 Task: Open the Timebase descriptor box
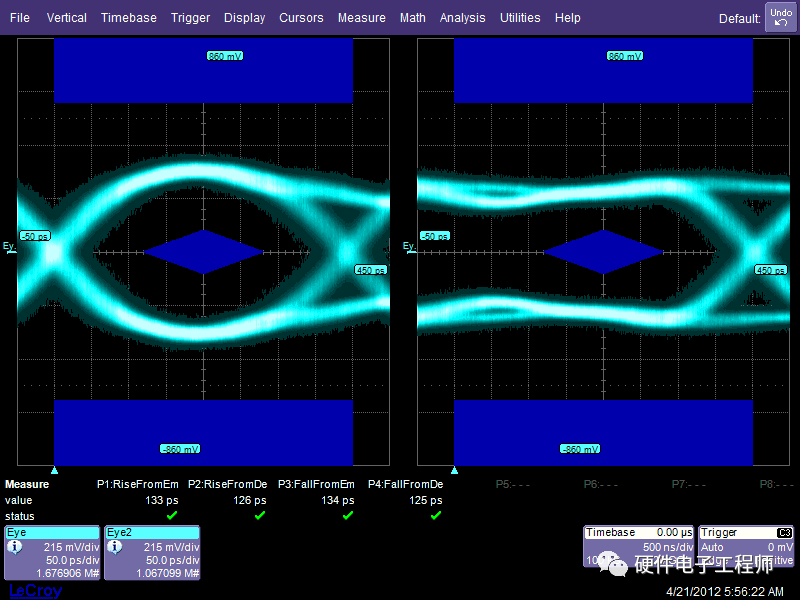[x=638, y=546]
